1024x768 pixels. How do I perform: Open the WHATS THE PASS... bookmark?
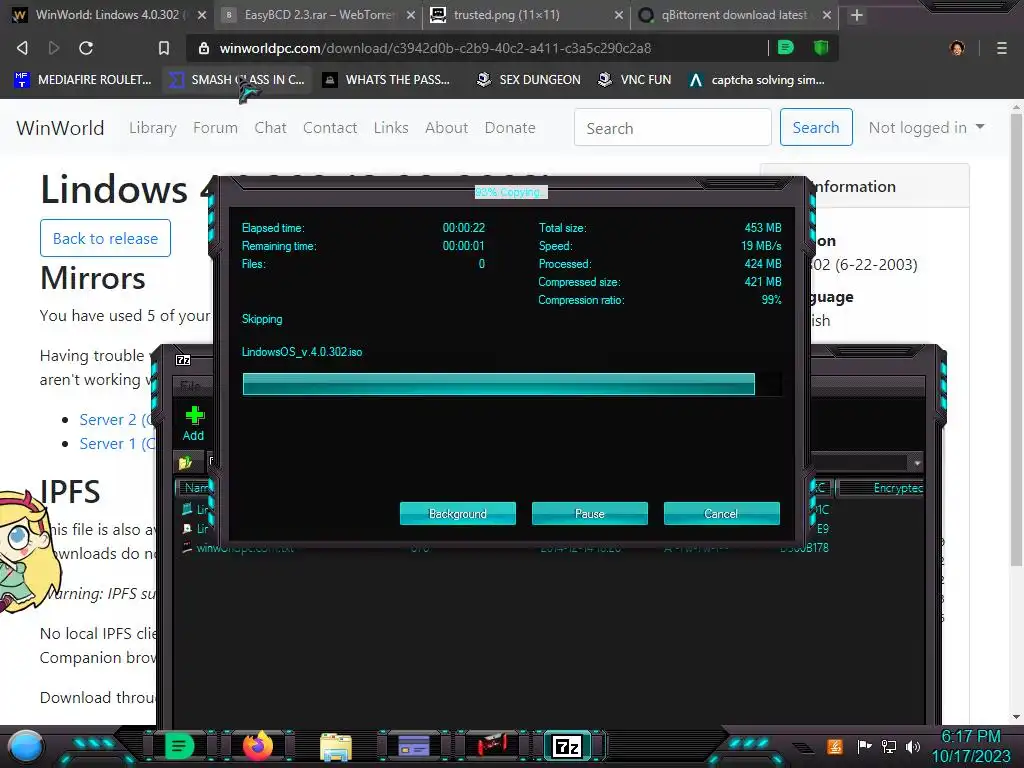pos(387,80)
